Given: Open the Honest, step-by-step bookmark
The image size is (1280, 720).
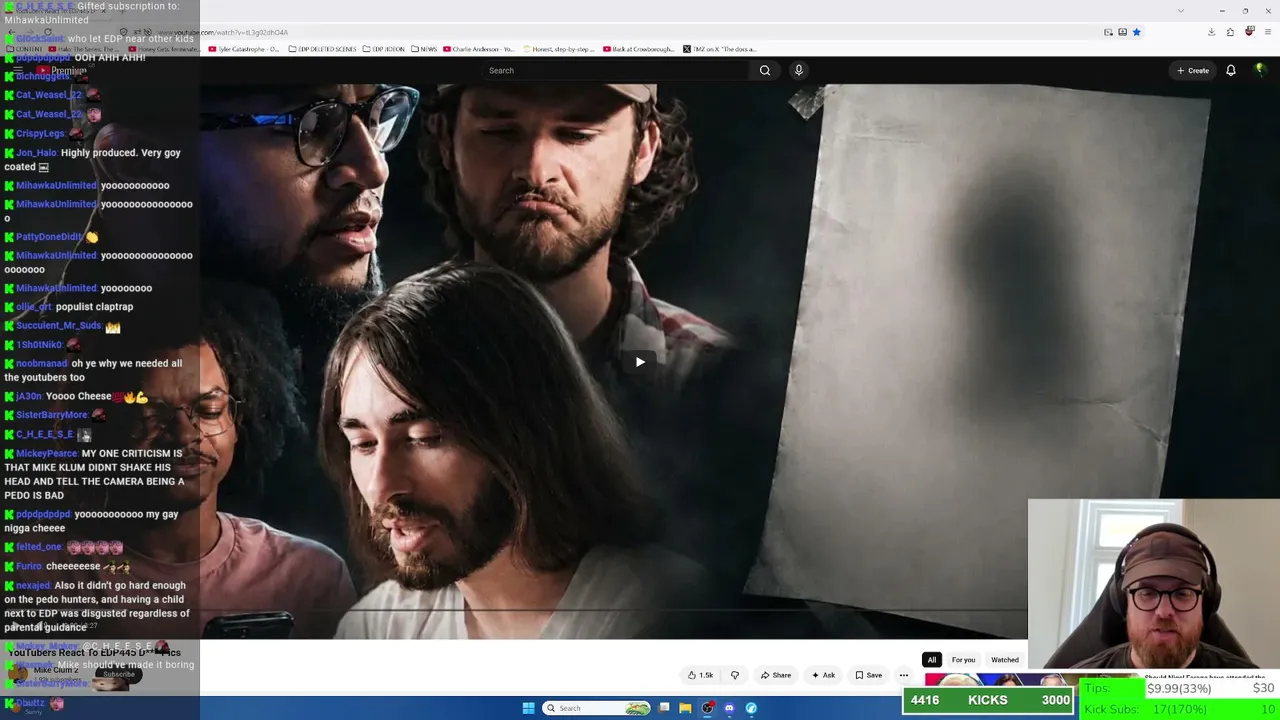Looking at the screenshot, I should click(558, 49).
